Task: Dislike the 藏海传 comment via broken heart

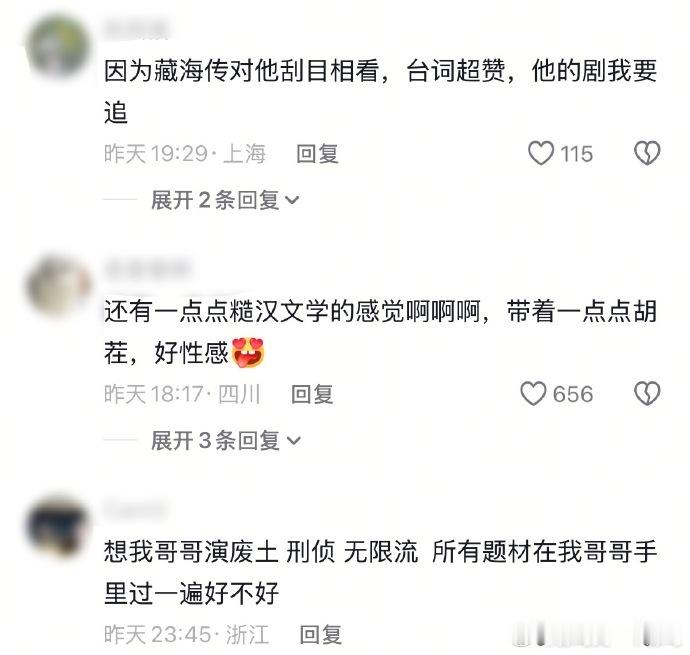Action: pyautogui.click(x=647, y=153)
